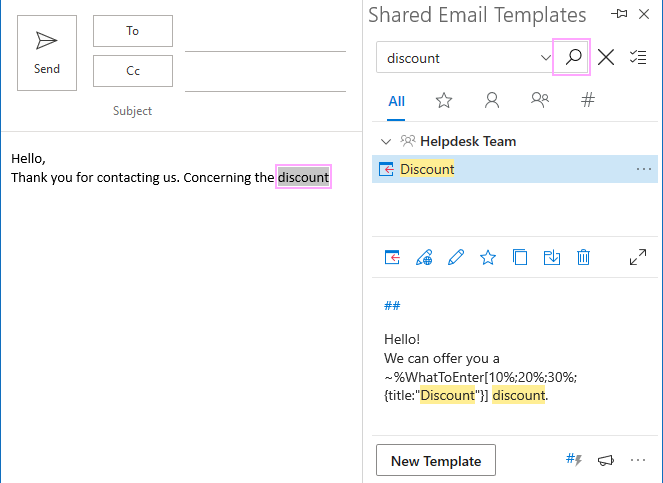
Task: Click the Send button
Action: click(47, 53)
